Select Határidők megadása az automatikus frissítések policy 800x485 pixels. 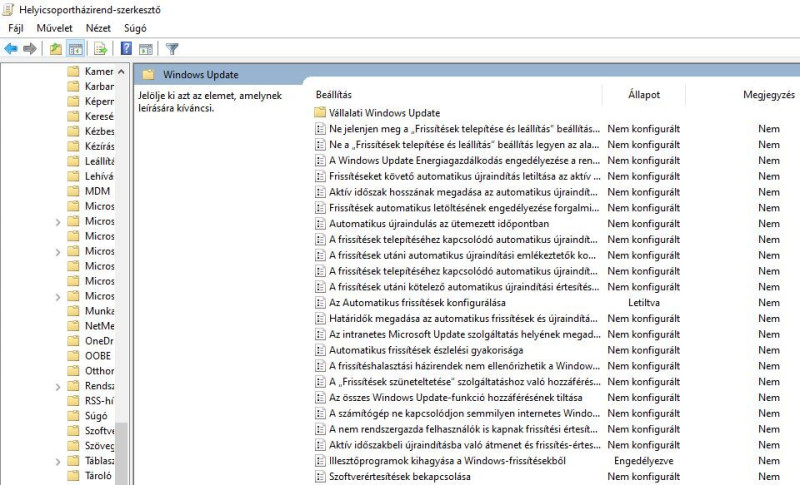(463, 318)
